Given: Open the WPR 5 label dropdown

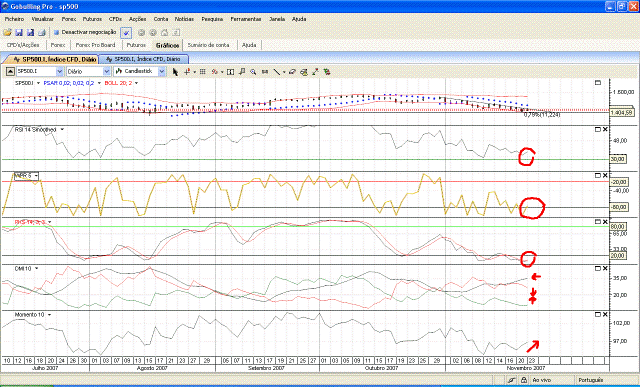Looking at the screenshot, I should tap(36, 176).
